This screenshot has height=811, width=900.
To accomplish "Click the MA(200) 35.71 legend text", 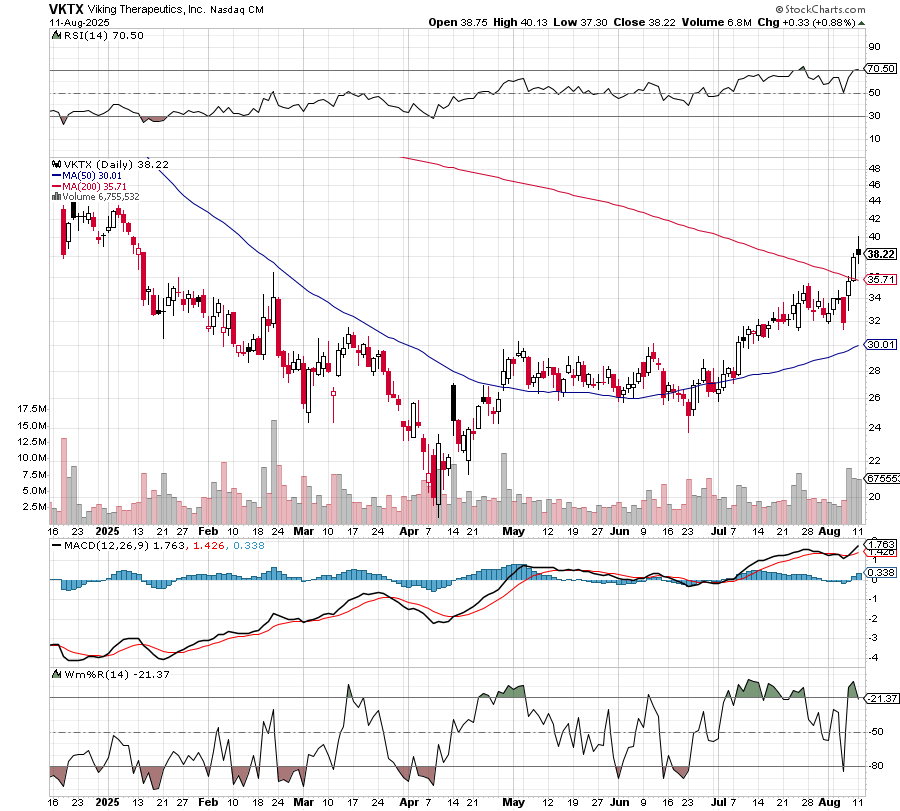I will click(94, 187).
